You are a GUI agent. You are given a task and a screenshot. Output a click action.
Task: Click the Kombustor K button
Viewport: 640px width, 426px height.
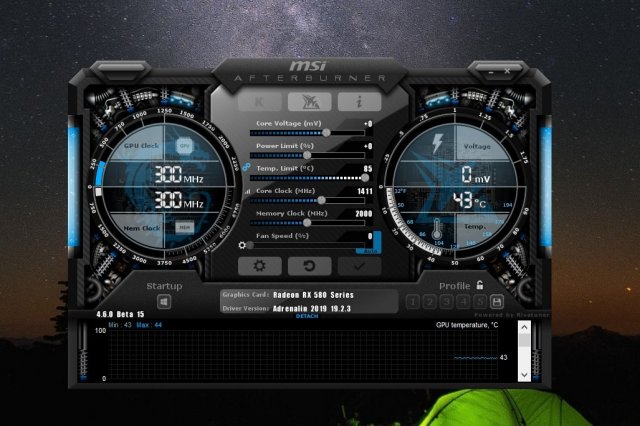pyautogui.click(x=260, y=102)
